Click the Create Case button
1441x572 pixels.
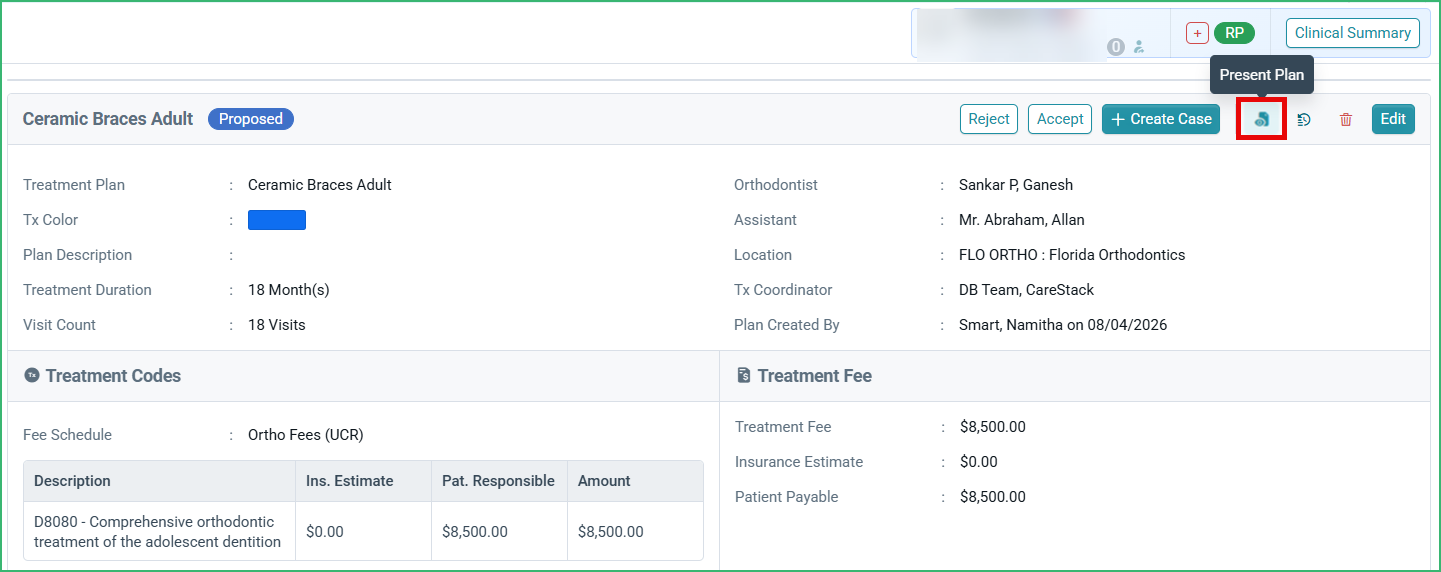(1161, 119)
